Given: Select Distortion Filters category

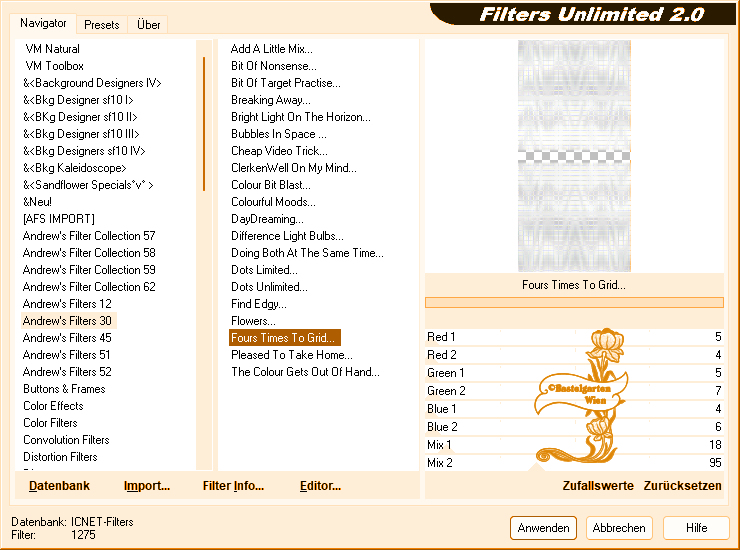Looking at the screenshot, I should click(60, 457).
